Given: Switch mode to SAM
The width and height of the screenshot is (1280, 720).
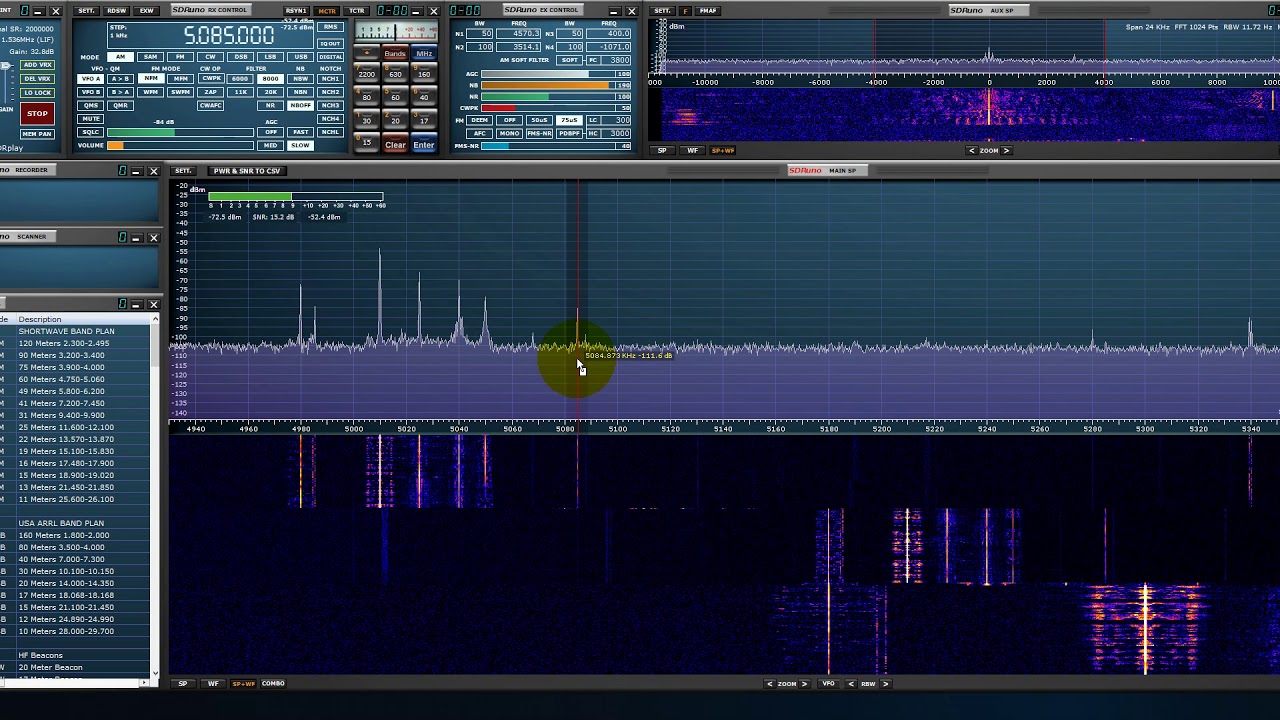Looking at the screenshot, I should click(151, 57).
